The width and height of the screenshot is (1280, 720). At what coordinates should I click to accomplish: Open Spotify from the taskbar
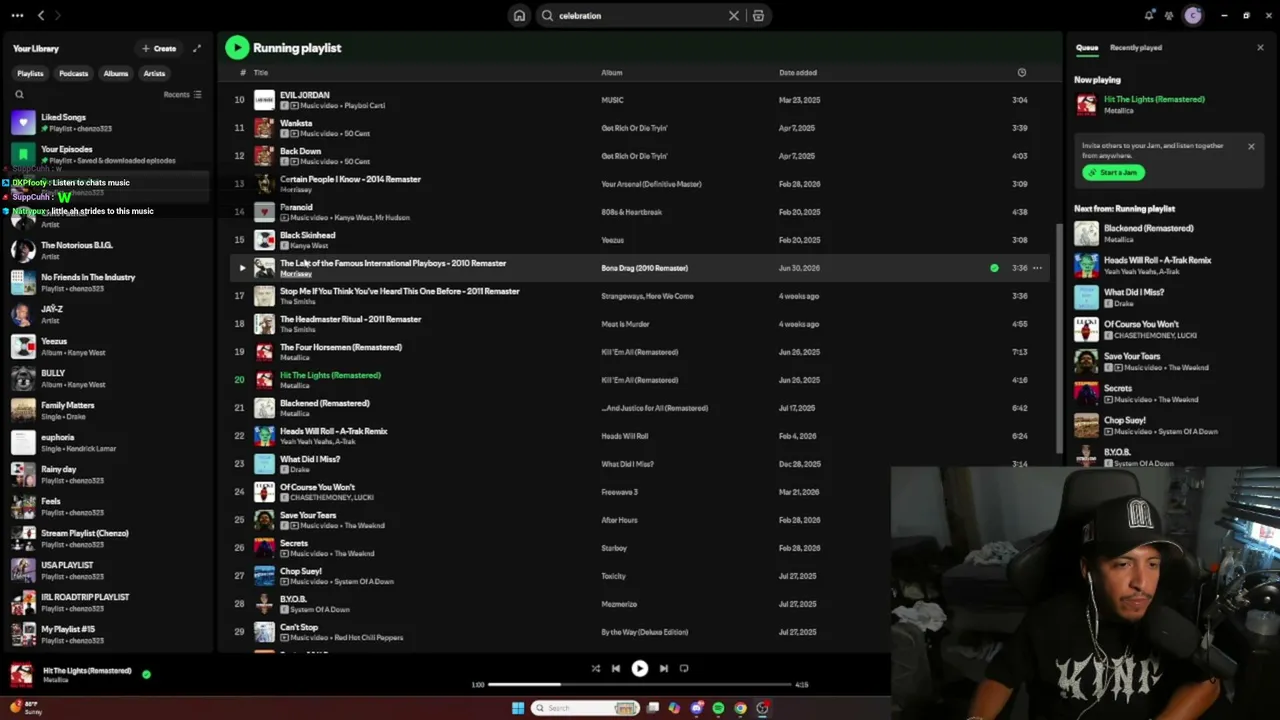coord(718,708)
